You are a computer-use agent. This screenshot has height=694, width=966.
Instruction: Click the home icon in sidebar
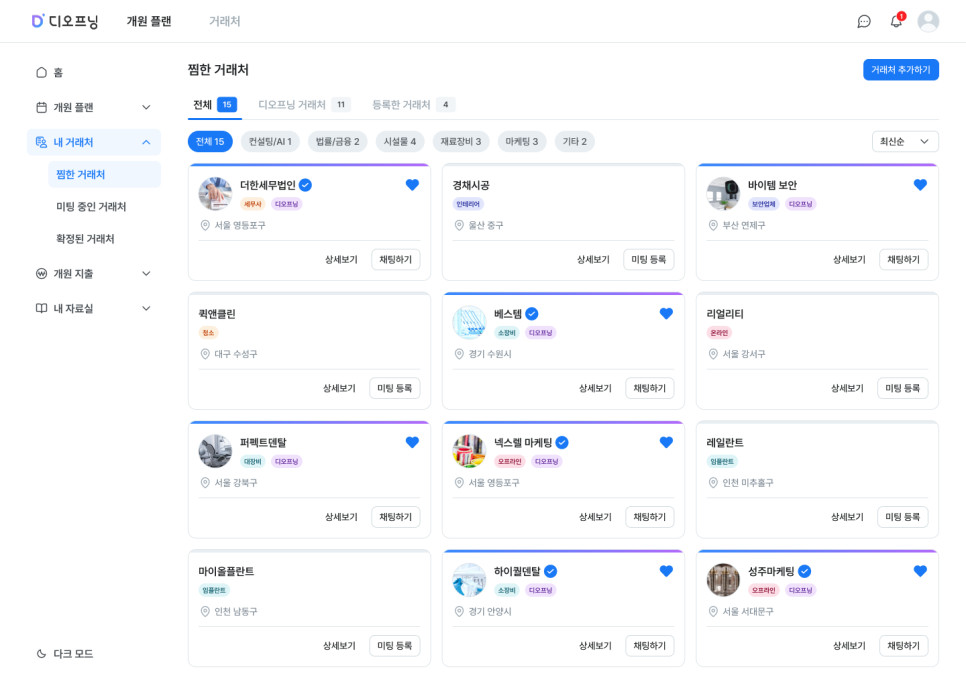coord(41,73)
